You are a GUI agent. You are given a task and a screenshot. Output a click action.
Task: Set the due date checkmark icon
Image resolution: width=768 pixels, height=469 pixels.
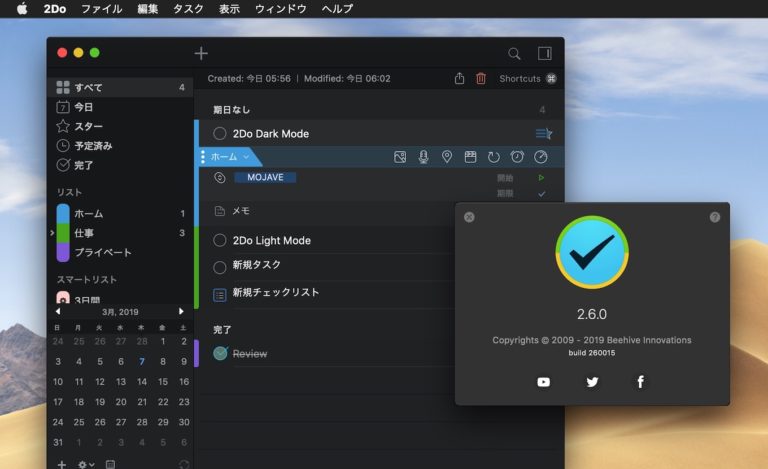click(541, 194)
